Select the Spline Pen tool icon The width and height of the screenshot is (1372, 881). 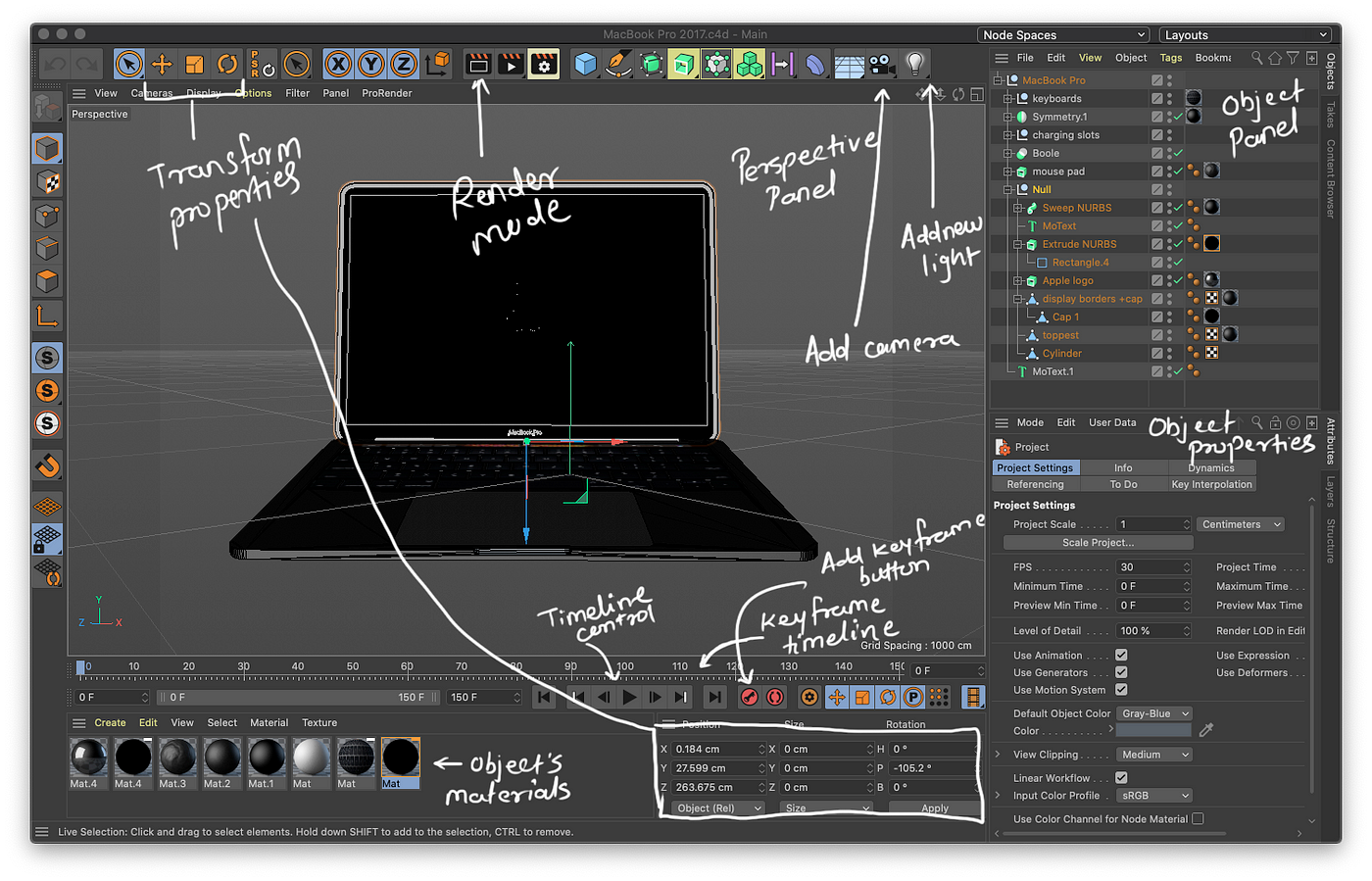(618, 65)
